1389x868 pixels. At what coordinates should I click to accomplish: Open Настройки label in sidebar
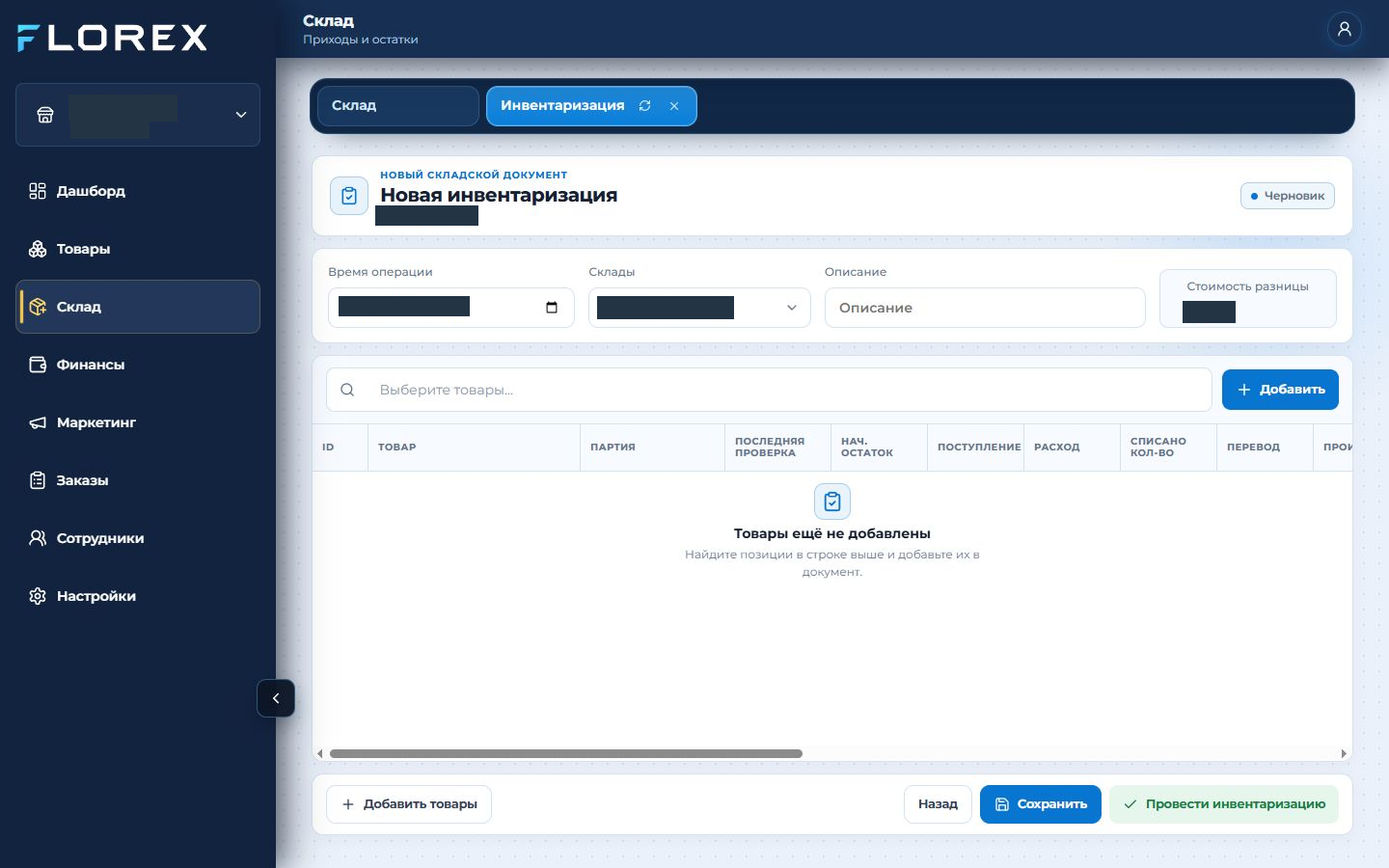(96, 596)
